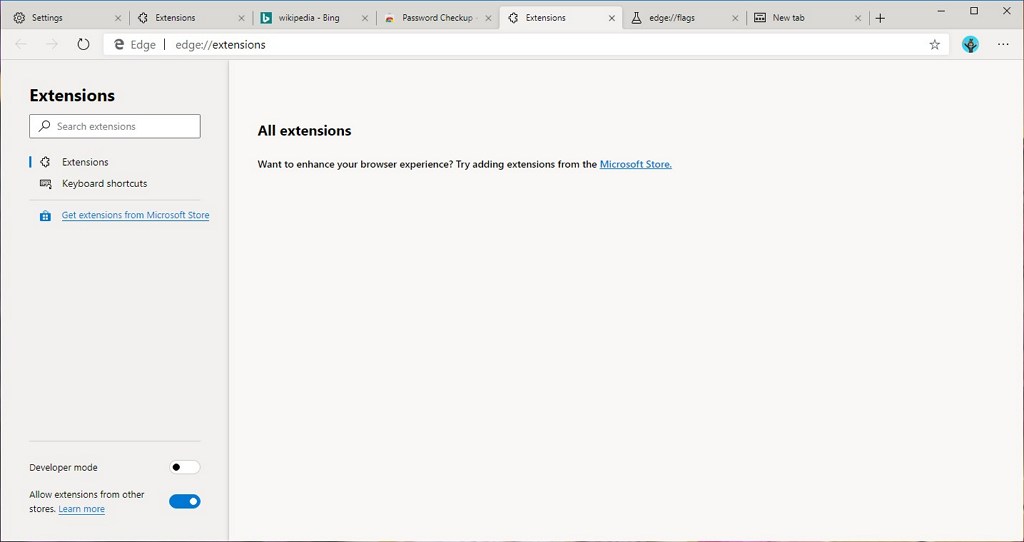Open the Learn more link
Image resolution: width=1024 pixels, height=542 pixels.
pos(82,509)
